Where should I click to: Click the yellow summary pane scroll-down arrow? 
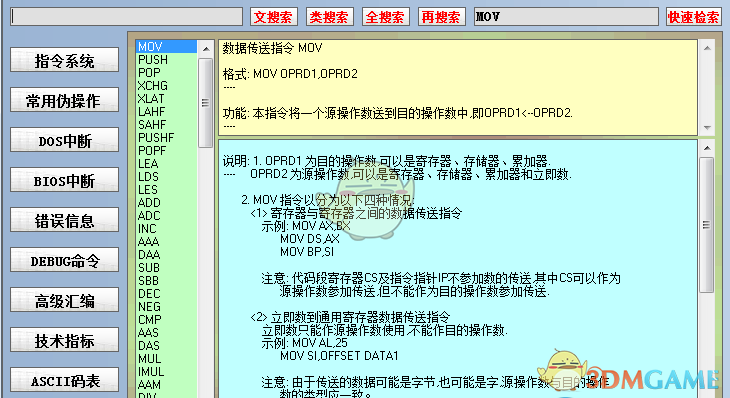(x=707, y=128)
